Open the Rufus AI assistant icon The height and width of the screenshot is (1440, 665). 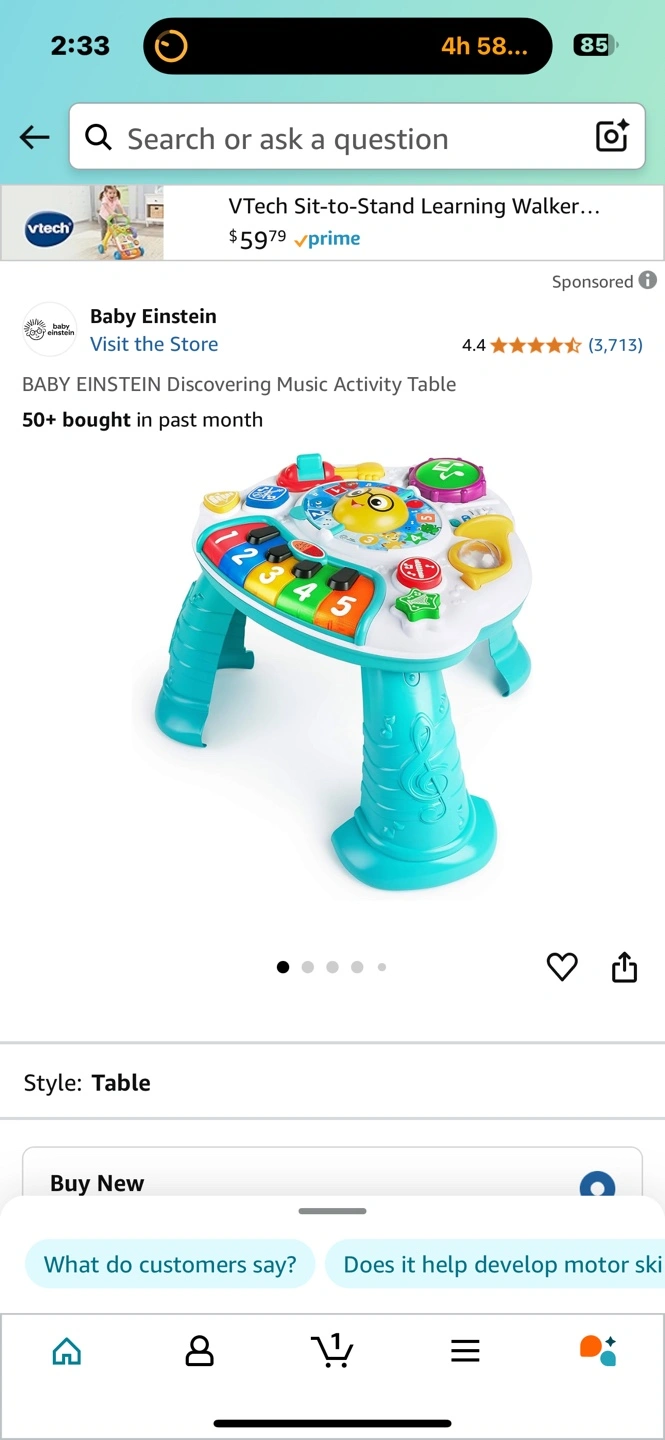pyautogui.click(x=598, y=1351)
